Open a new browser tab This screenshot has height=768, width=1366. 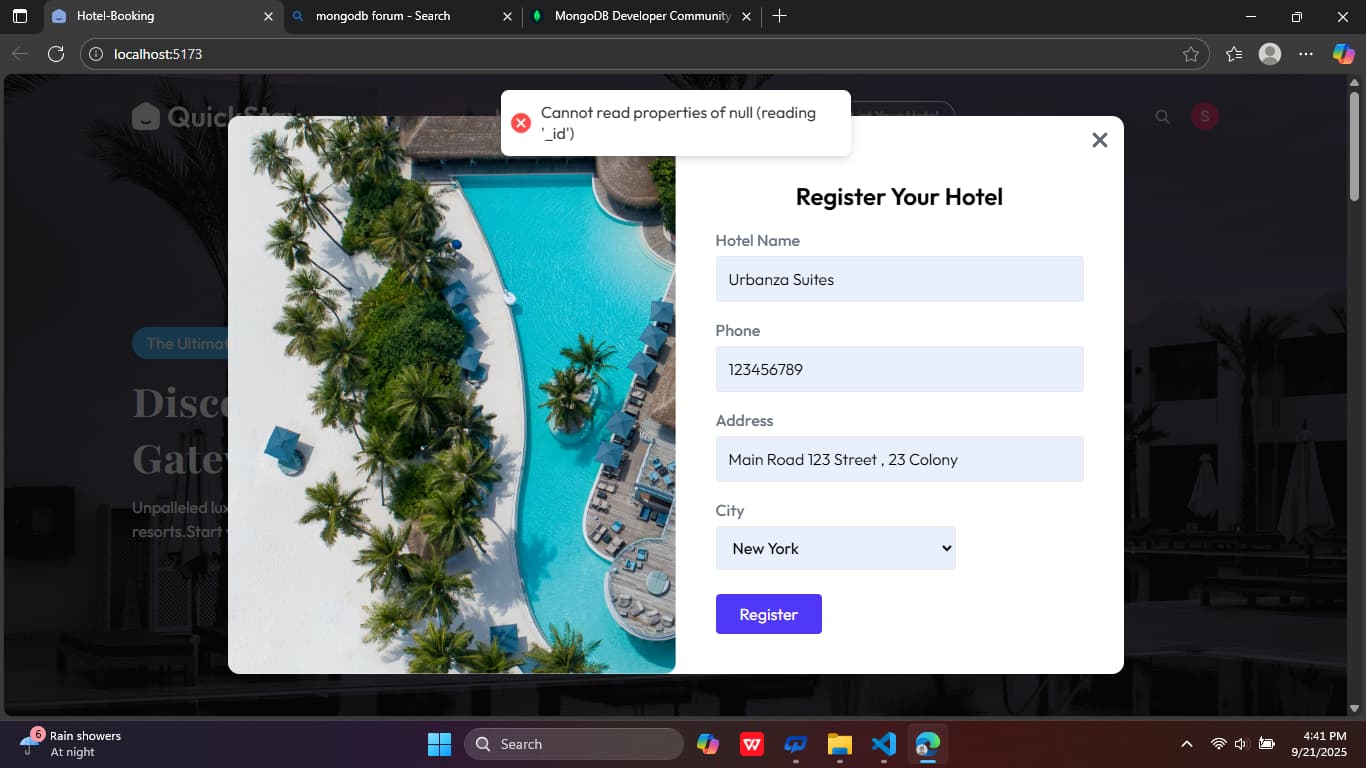[x=780, y=16]
